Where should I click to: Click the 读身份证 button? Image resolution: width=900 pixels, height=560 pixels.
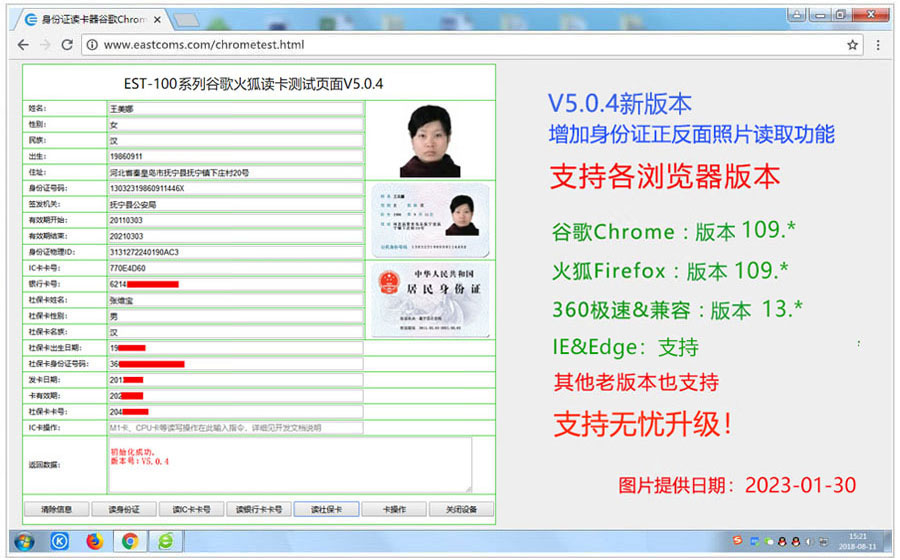point(123,509)
